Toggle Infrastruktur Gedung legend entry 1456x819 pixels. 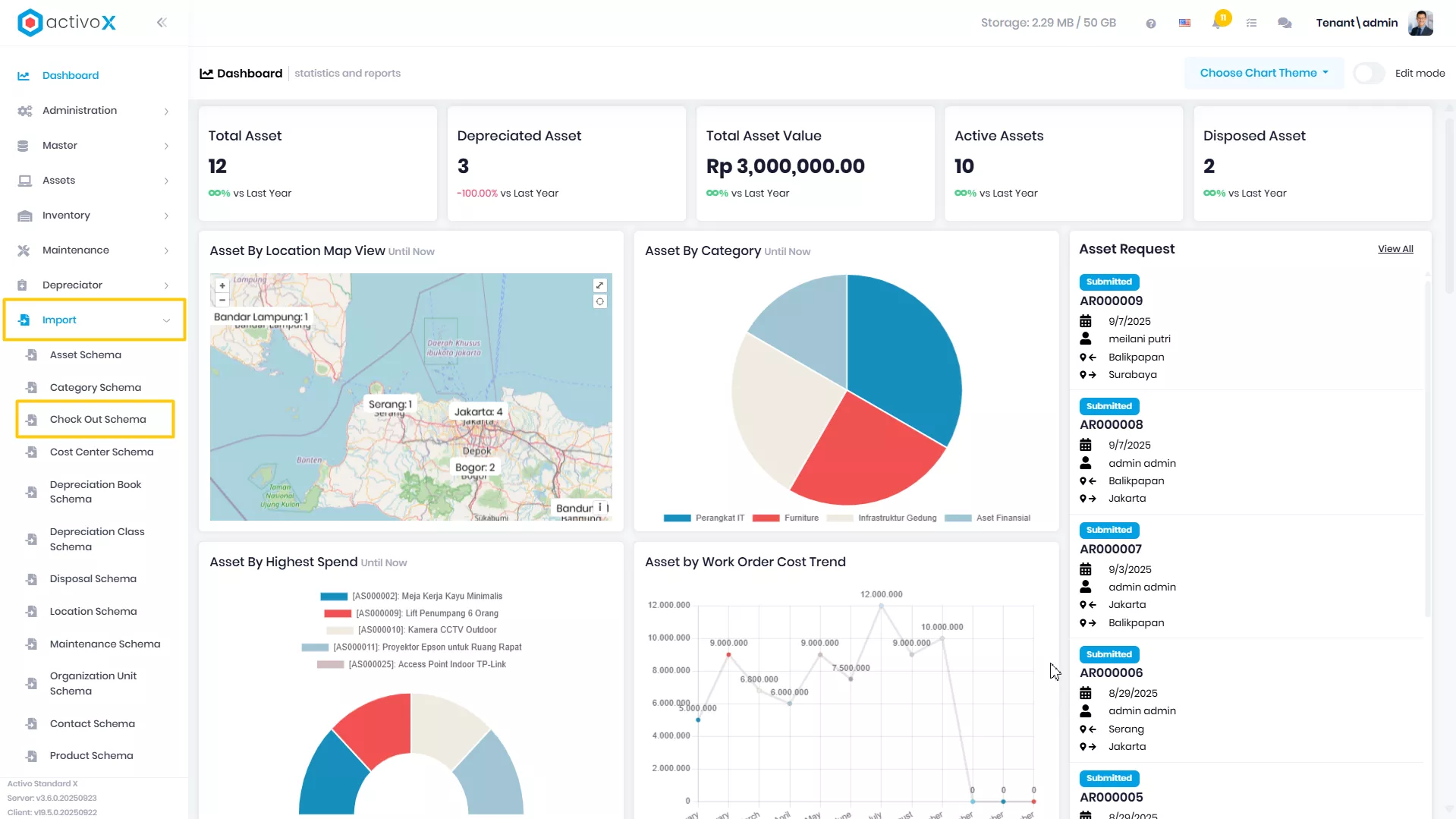(x=881, y=518)
